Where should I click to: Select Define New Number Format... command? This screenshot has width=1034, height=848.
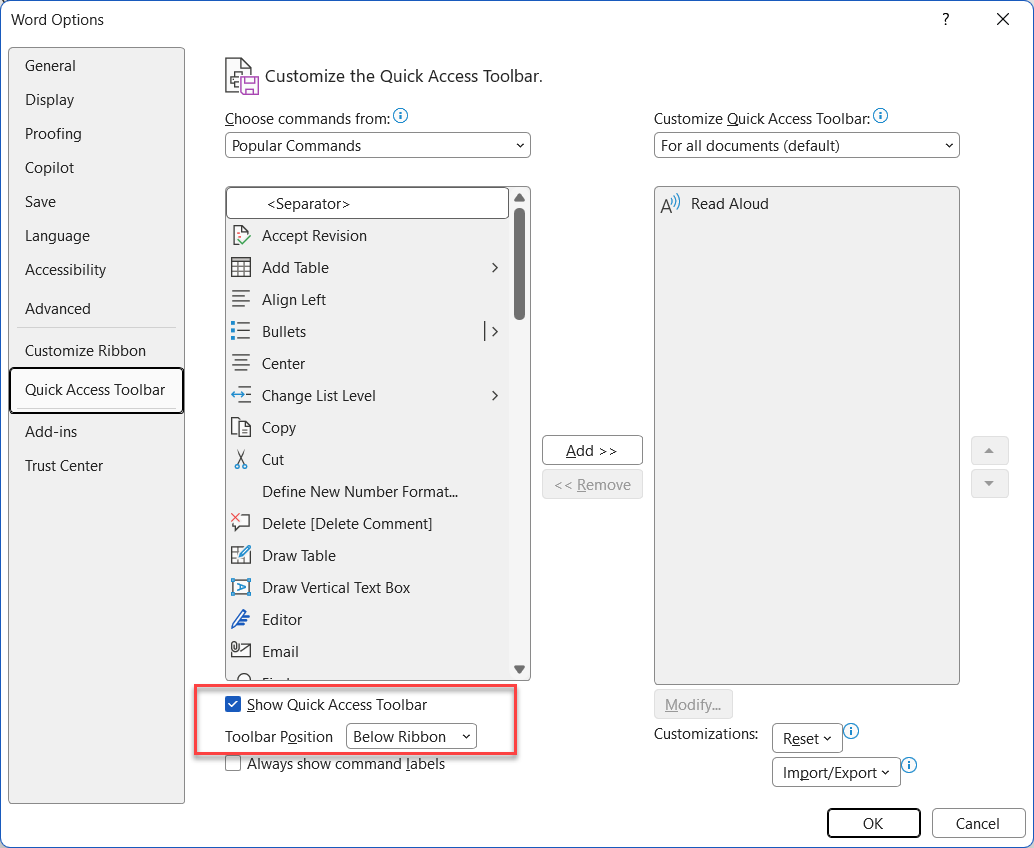pyautogui.click(x=360, y=492)
